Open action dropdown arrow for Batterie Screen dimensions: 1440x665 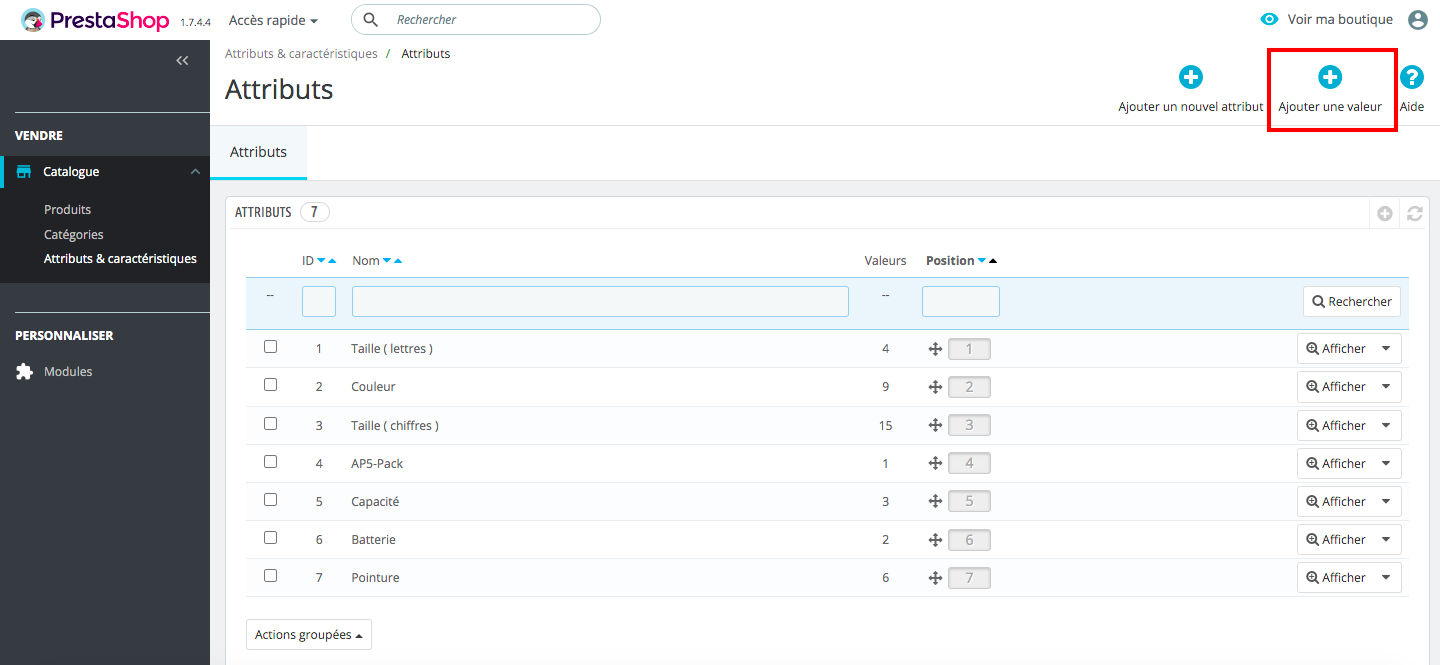[x=1386, y=540]
